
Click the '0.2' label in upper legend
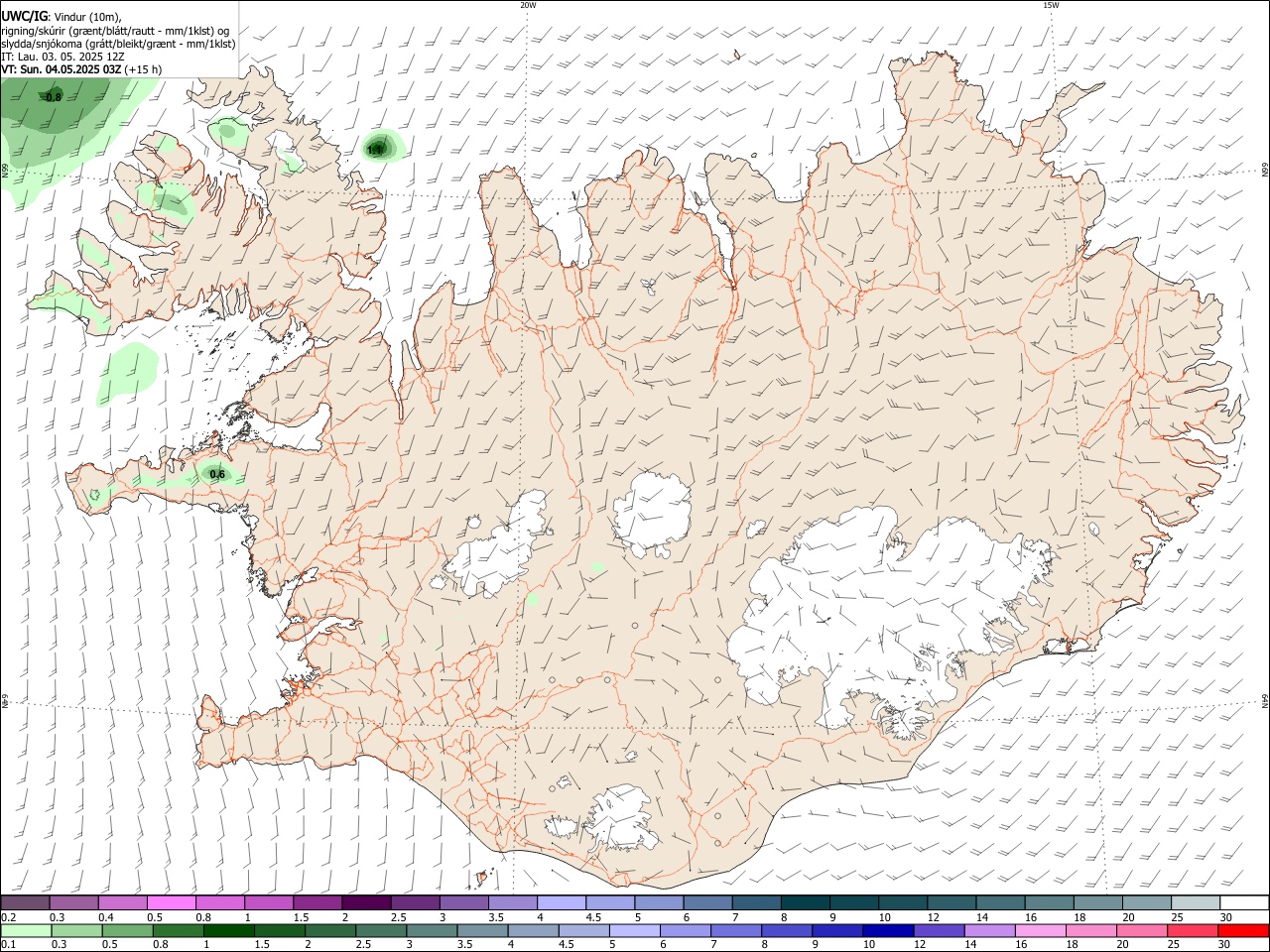pos(8,917)
